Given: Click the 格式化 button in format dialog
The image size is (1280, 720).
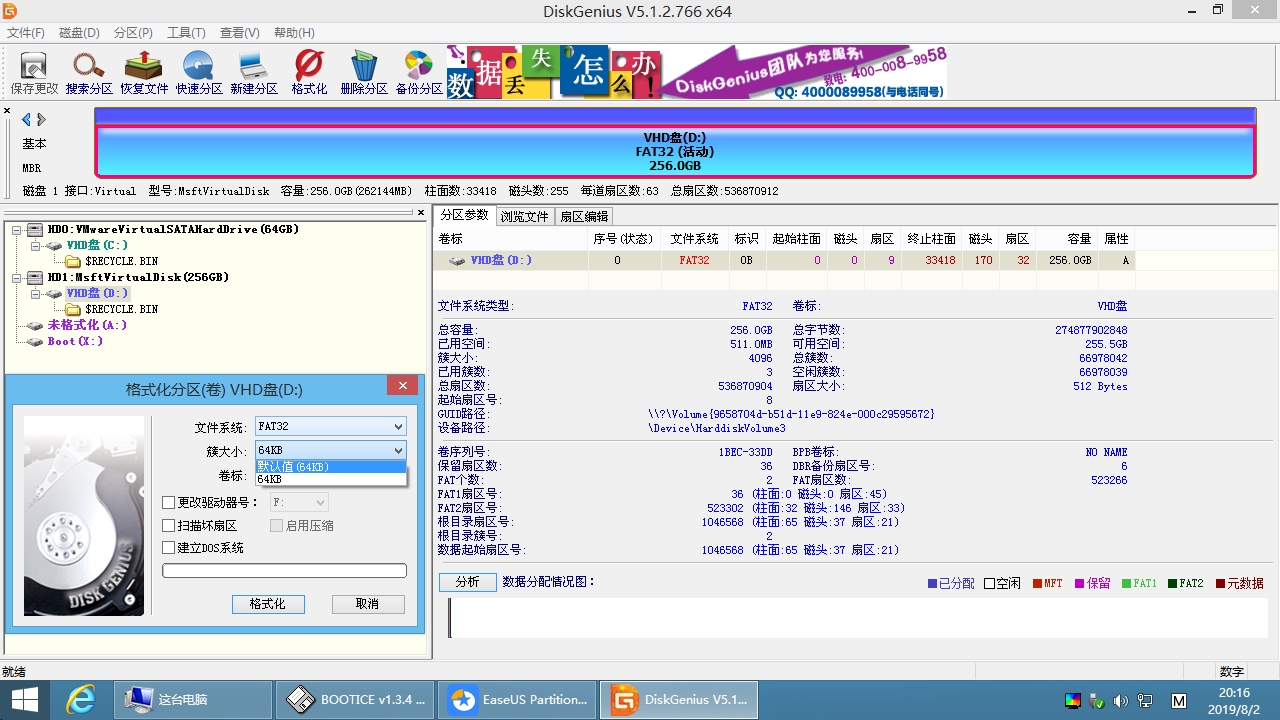Looking at the screenshot, I should [268, 604].
